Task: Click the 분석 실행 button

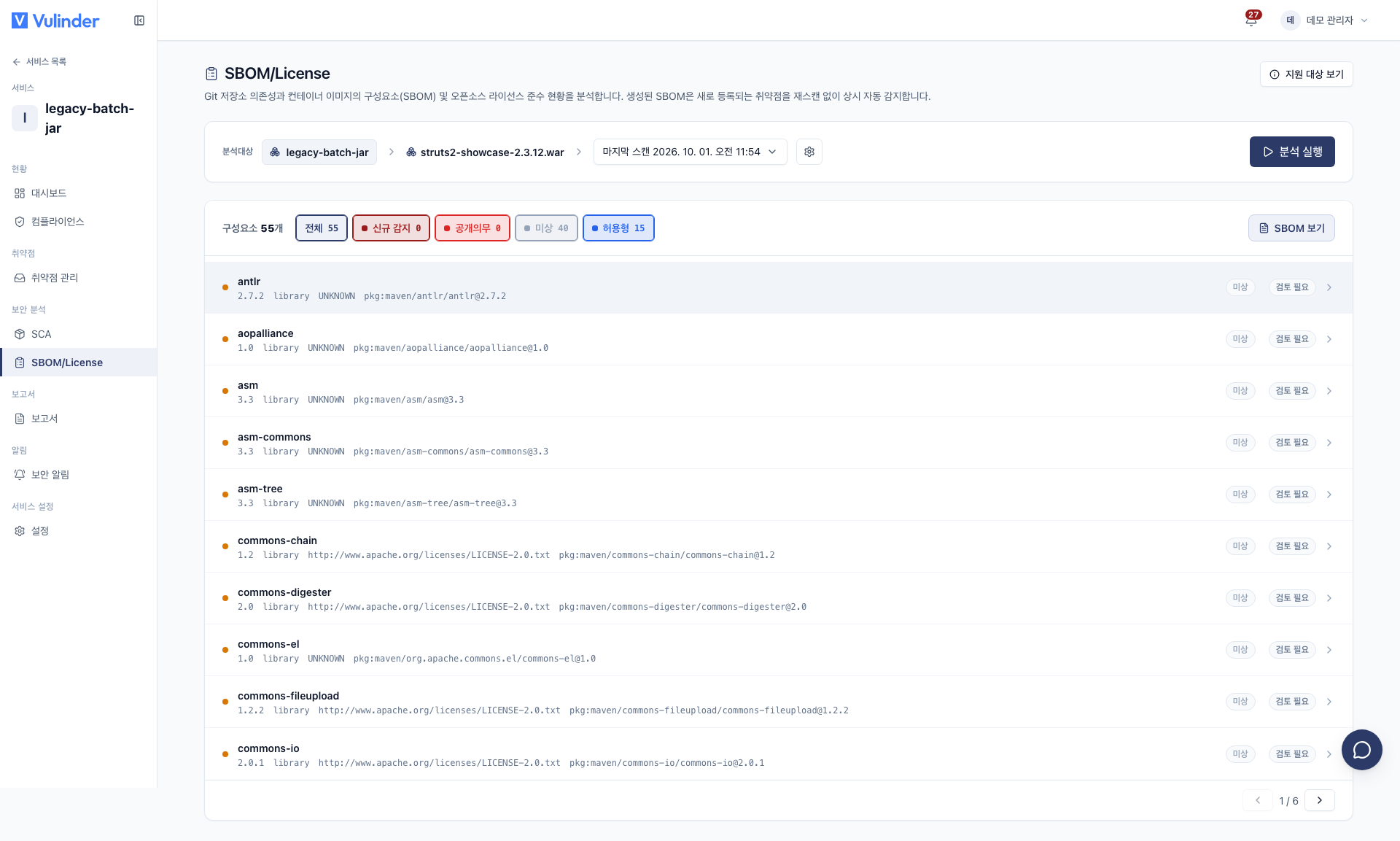Action: click(1292, 152)
